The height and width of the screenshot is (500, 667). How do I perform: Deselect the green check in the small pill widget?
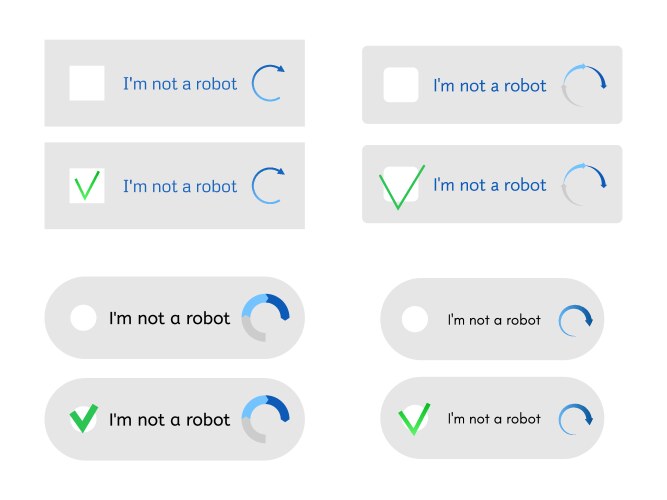coord(414,419)
